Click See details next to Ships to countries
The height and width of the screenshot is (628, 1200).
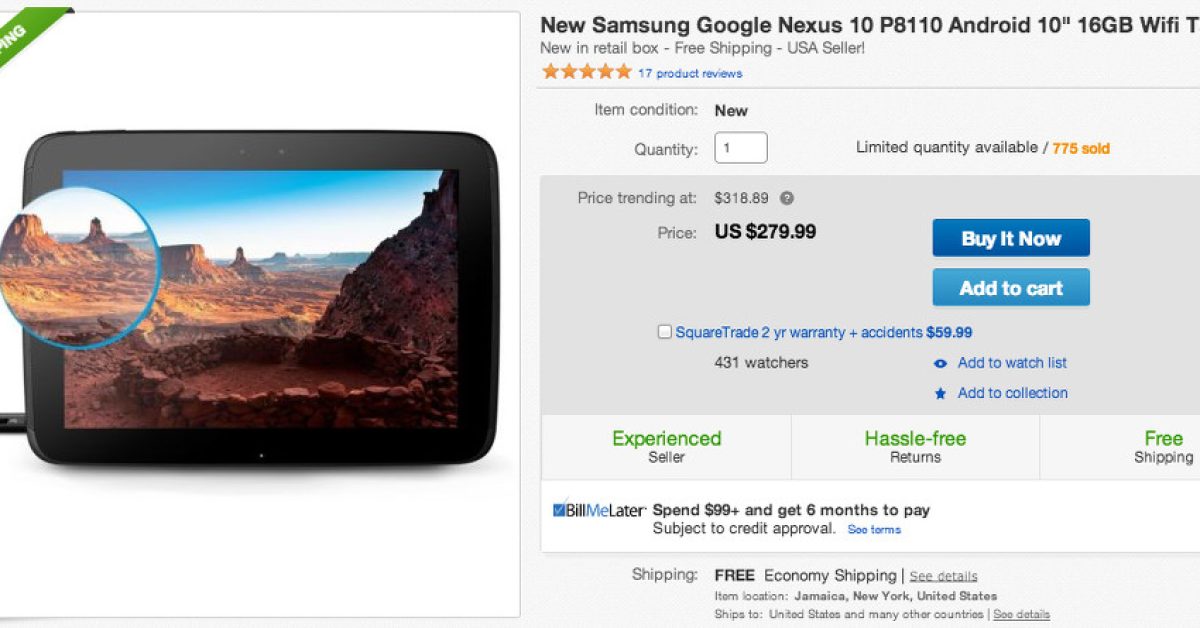(1021, 614)
